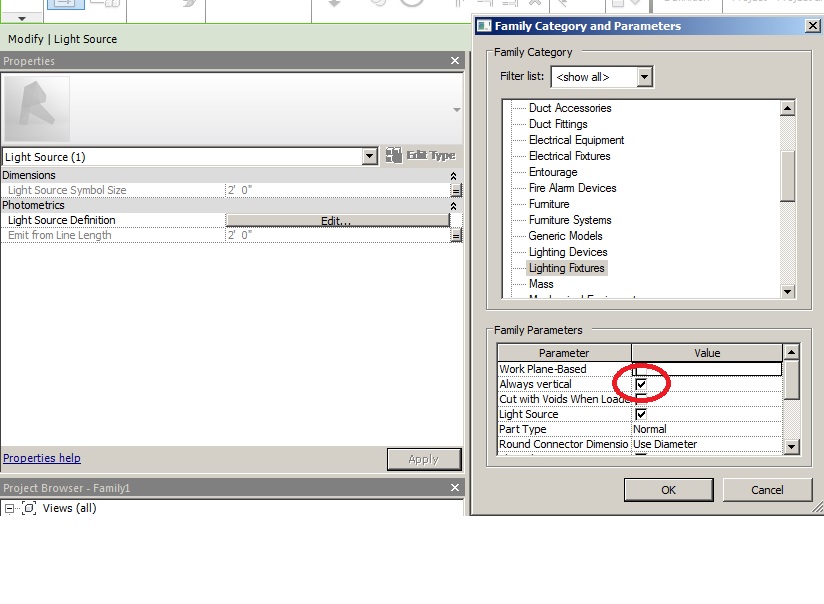Screen dimensions: 824x604
Task: Open the Light Source type selector dropdown
Action: pos(369,157)
